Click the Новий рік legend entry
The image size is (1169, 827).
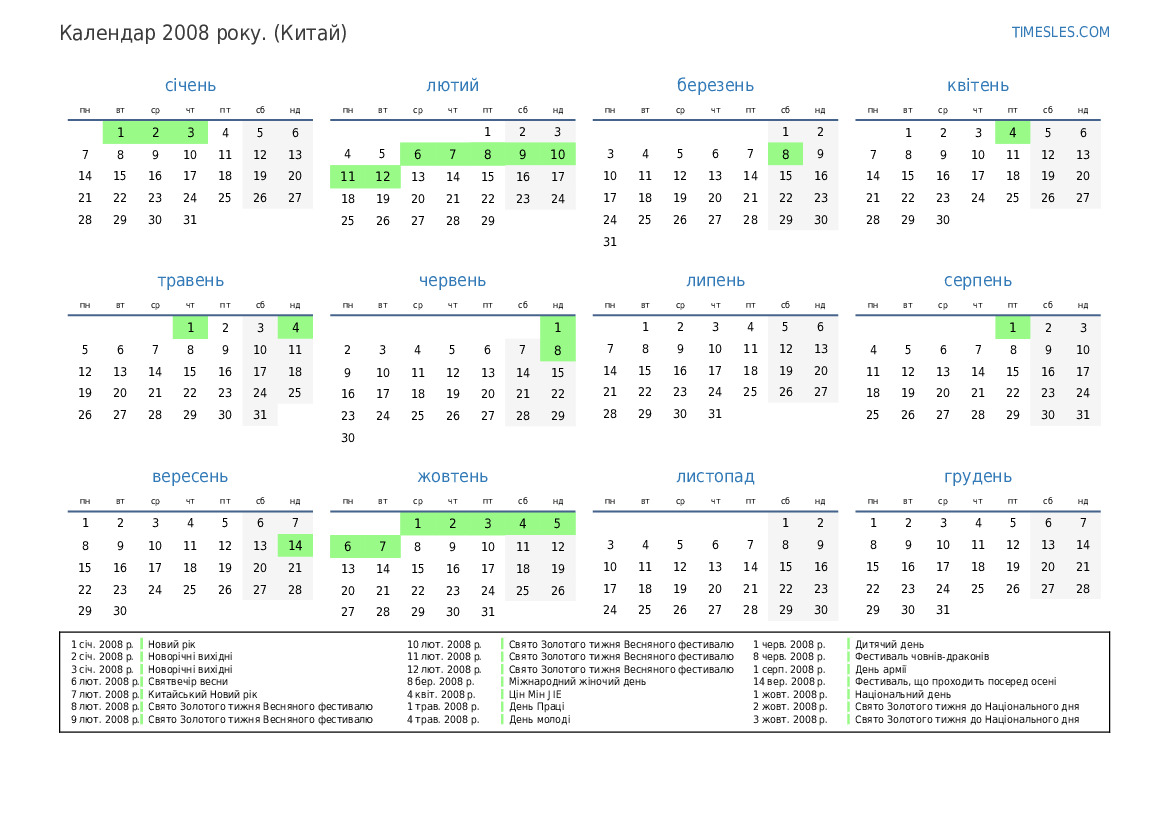(172, 645)
